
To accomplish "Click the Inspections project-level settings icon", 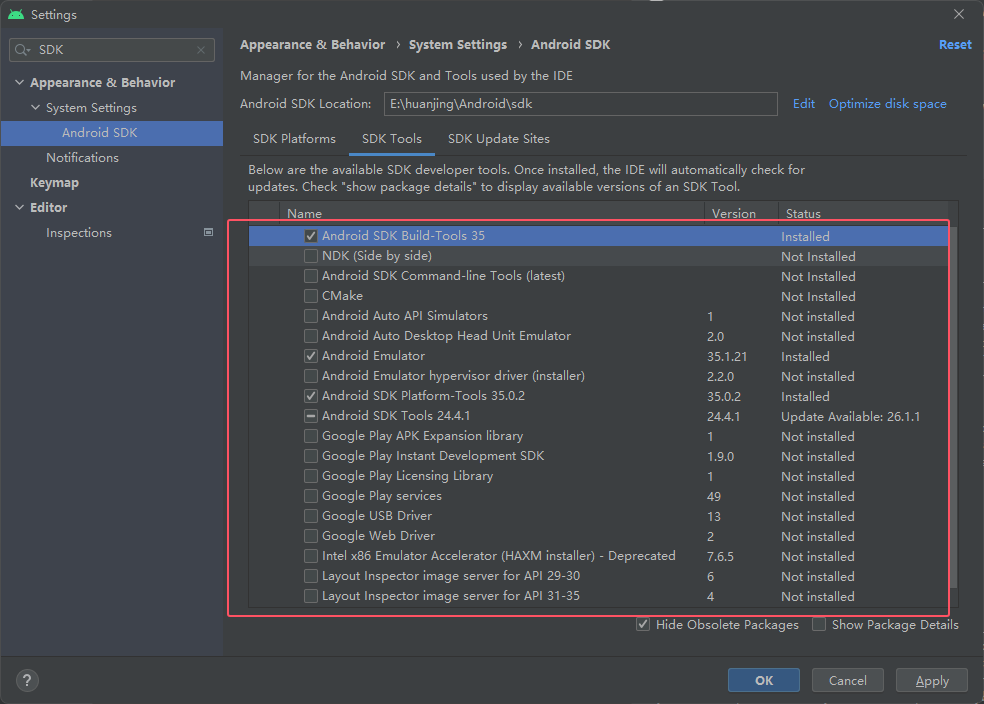I will pyautogui.click(x=208, y=232).
